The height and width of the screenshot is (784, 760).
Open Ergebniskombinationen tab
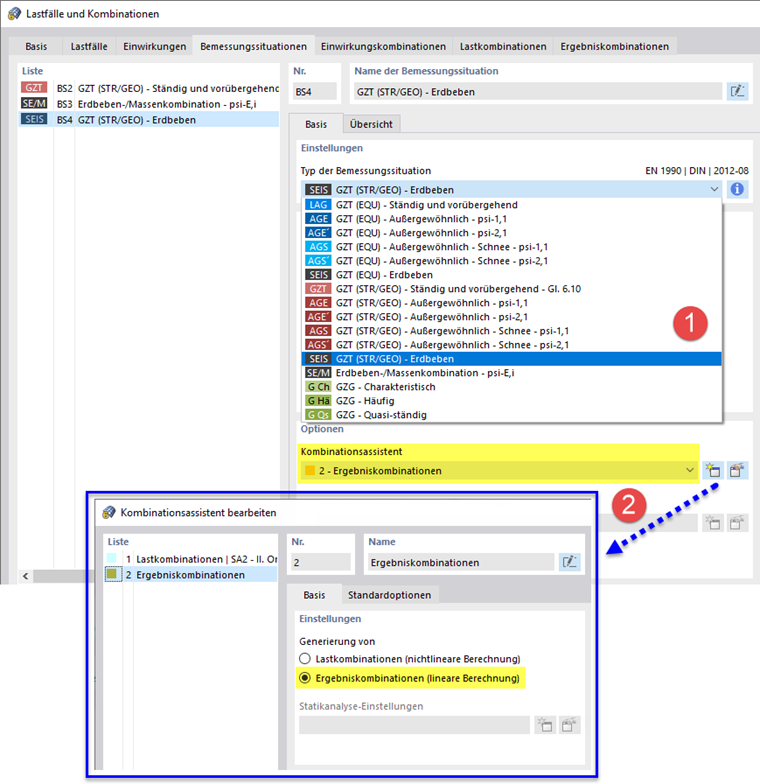tap(614, 46)
